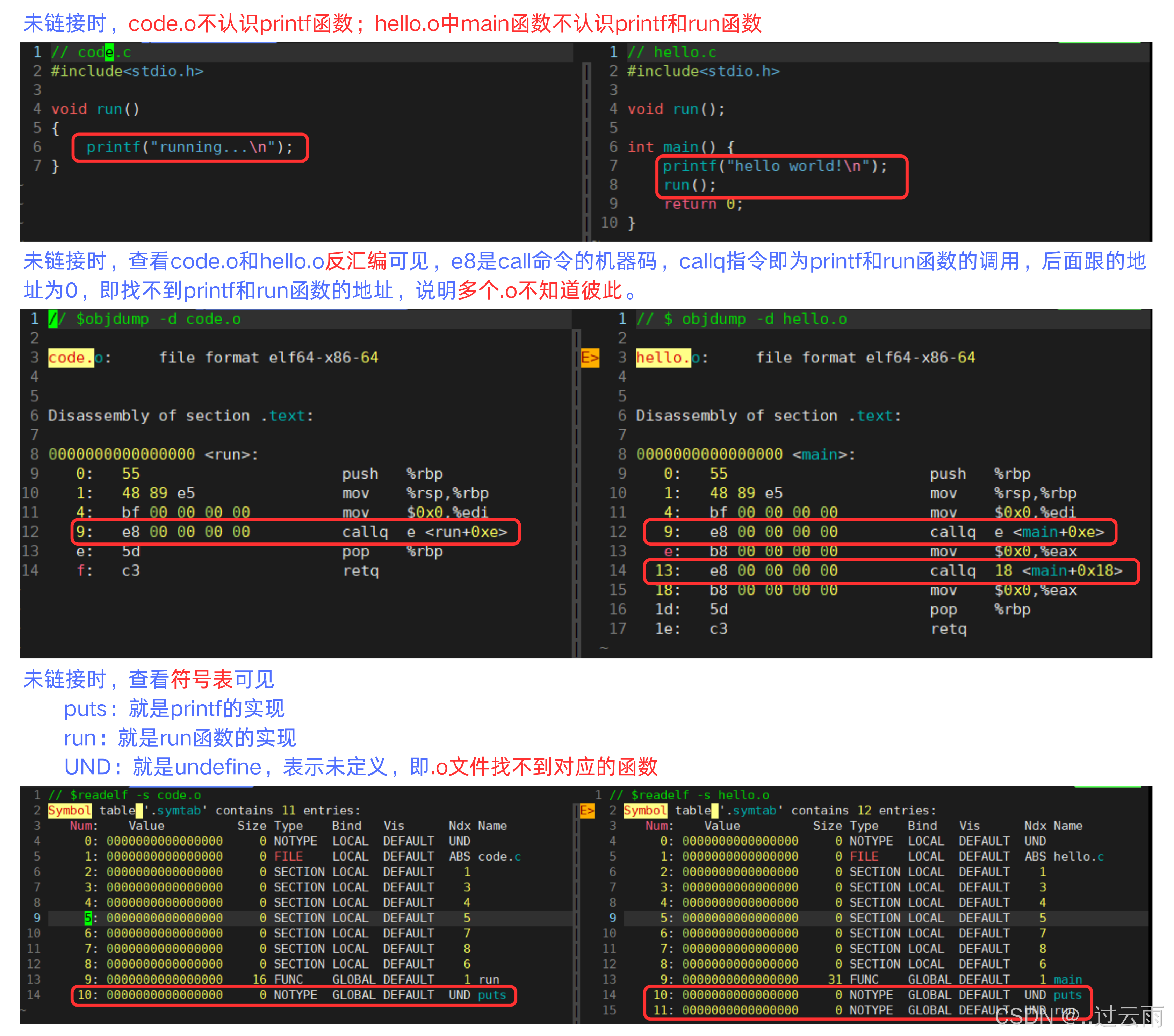The height and width of the screenshot is (1036, 1174).
Task: Click the cursor-highlighted row 5 in code.o symtab
Action: pyautogui.click(x=88, y=918)
